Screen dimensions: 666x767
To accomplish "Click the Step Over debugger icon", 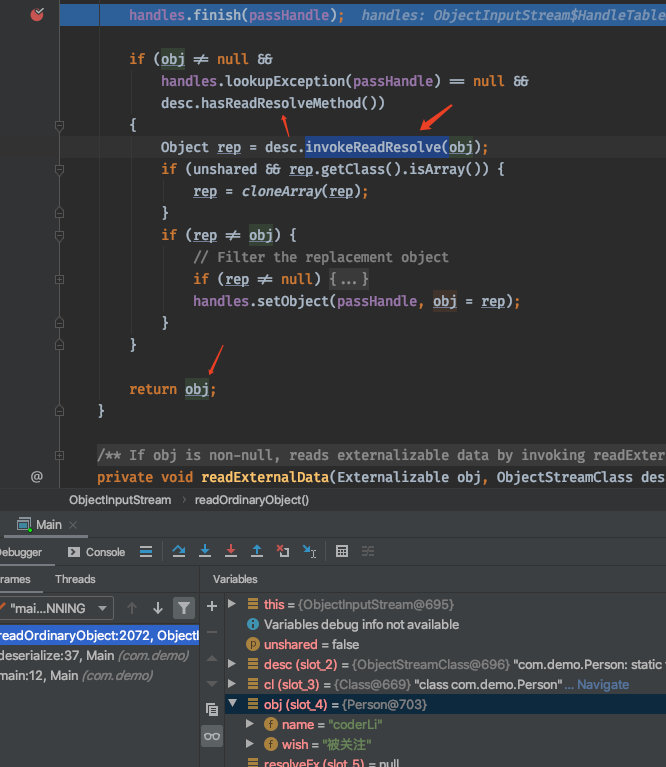I will (178, 551).
